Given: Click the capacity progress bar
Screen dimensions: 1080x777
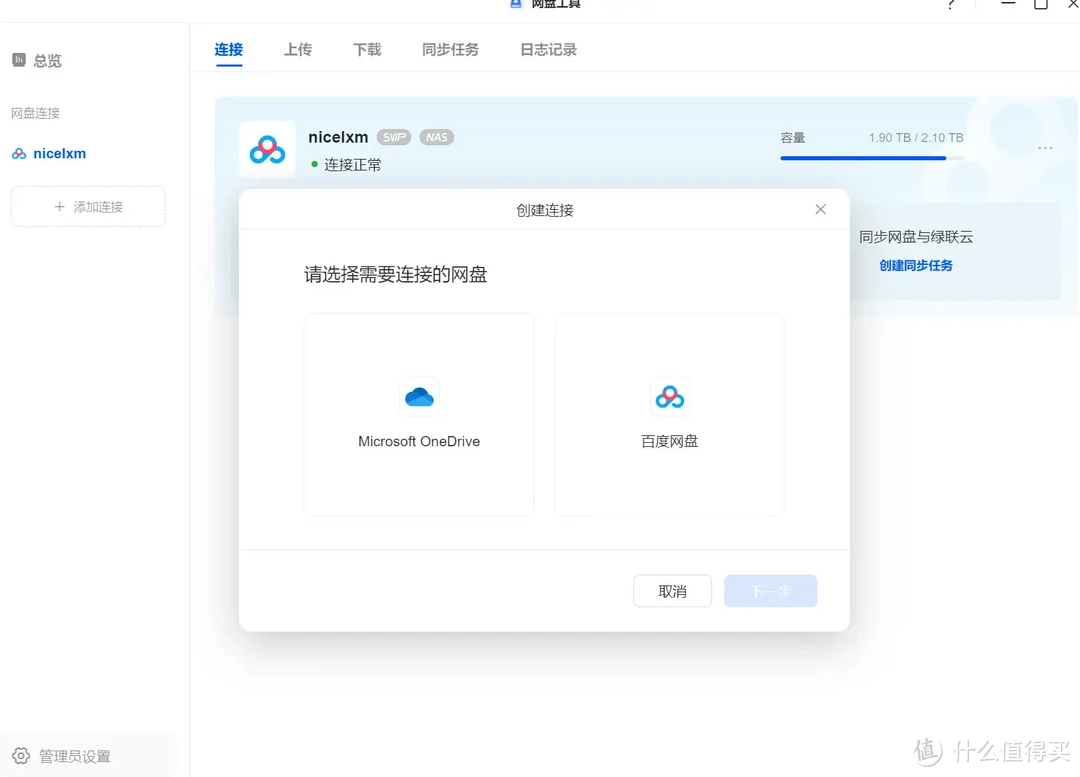Looking at the screenshot, I should tap(870, 158).
